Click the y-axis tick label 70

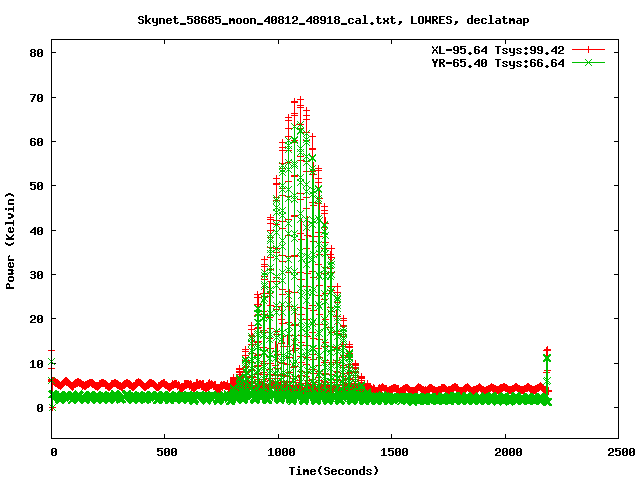click(x=36, y=98)
